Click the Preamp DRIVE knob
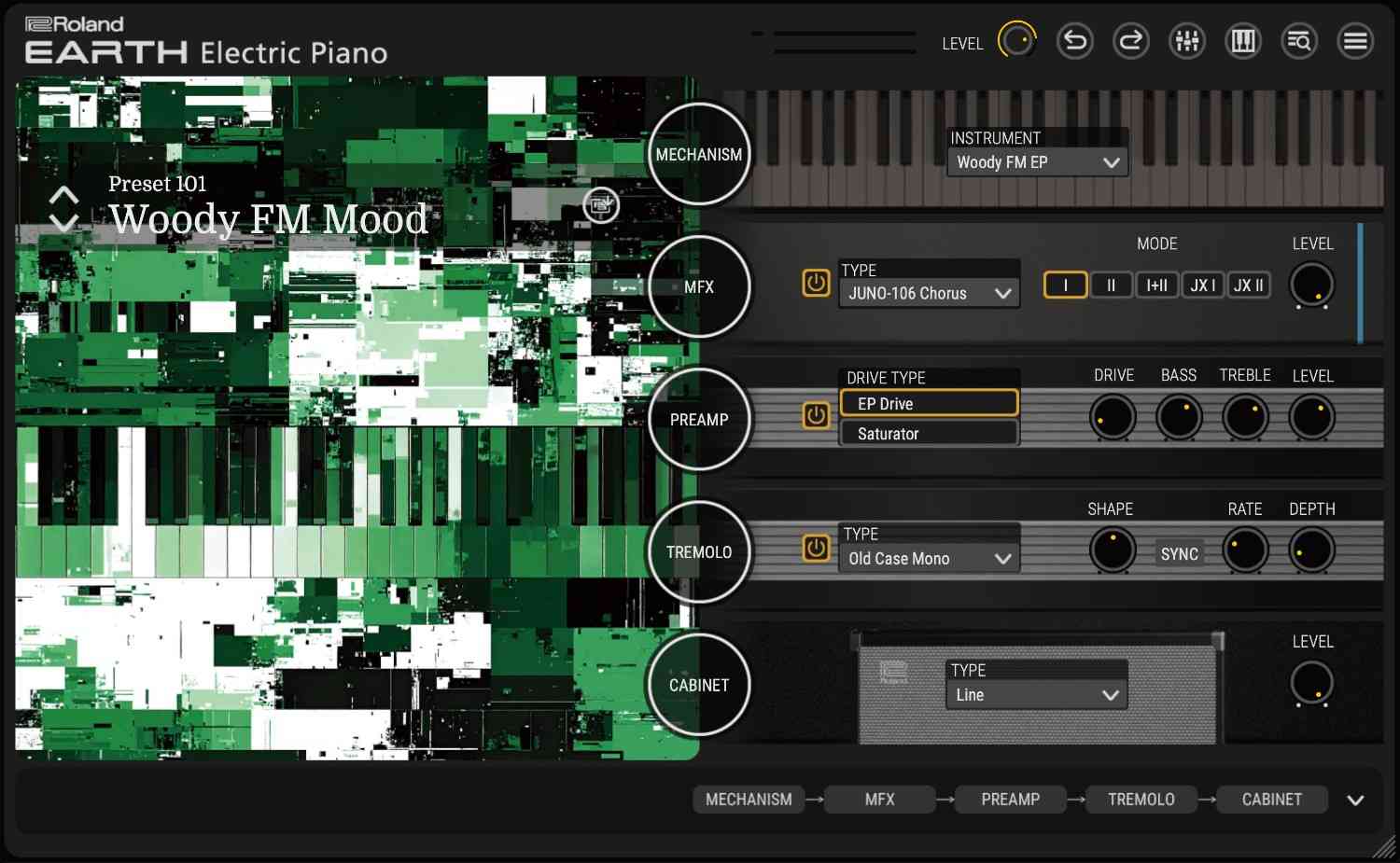Image resolution: width=1400 pixels, height=863 pixels. coord(1113,417)
